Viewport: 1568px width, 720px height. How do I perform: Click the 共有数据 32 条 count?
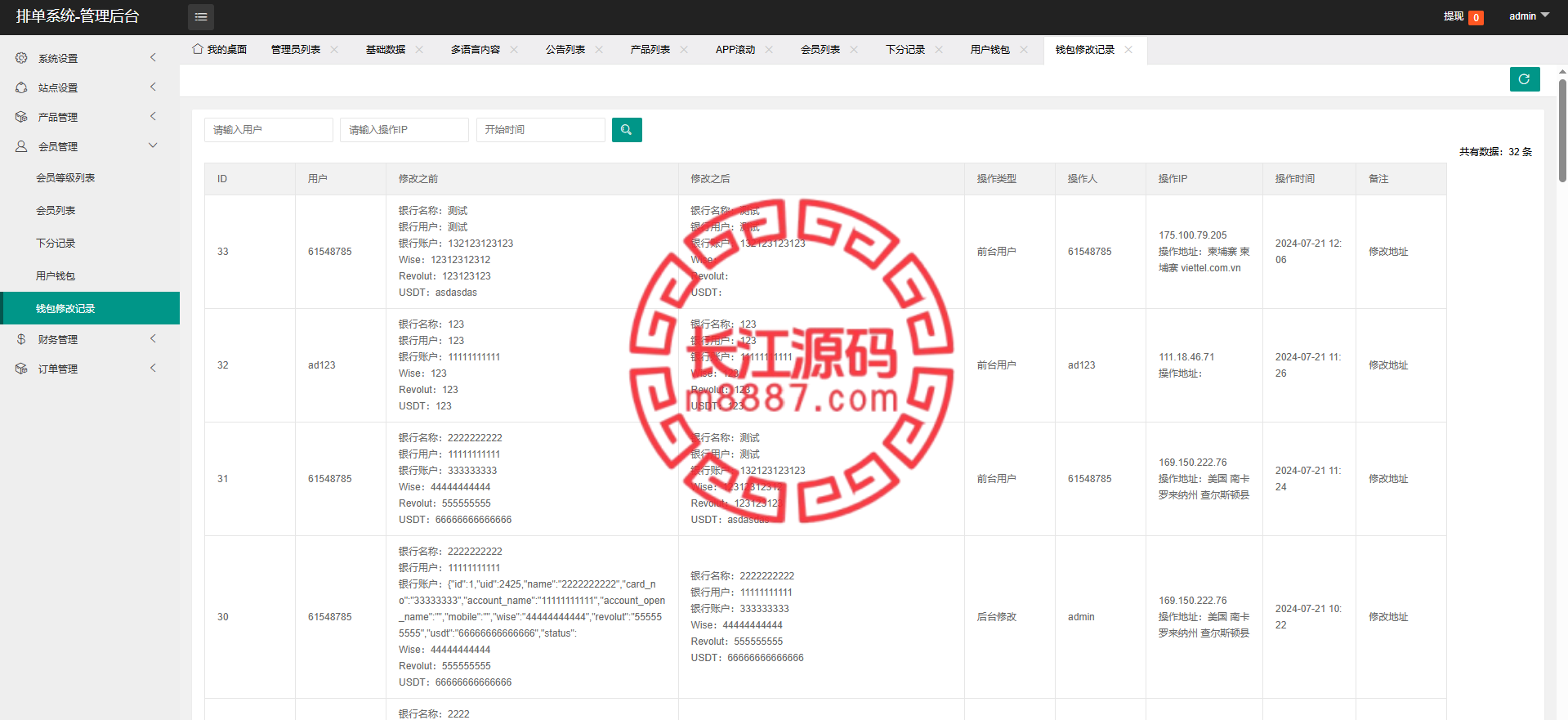[x=1495, y=152]
